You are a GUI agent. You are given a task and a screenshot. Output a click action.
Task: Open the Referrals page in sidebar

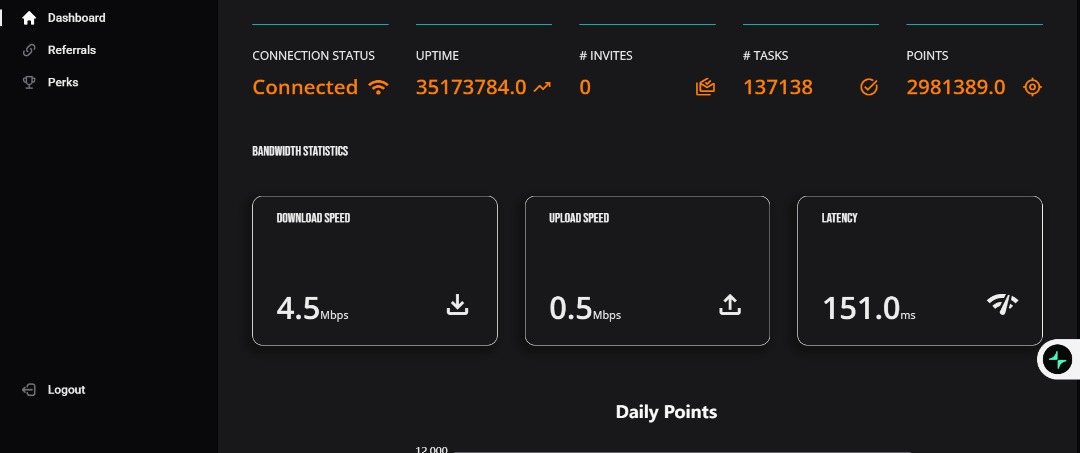point(72,50)
